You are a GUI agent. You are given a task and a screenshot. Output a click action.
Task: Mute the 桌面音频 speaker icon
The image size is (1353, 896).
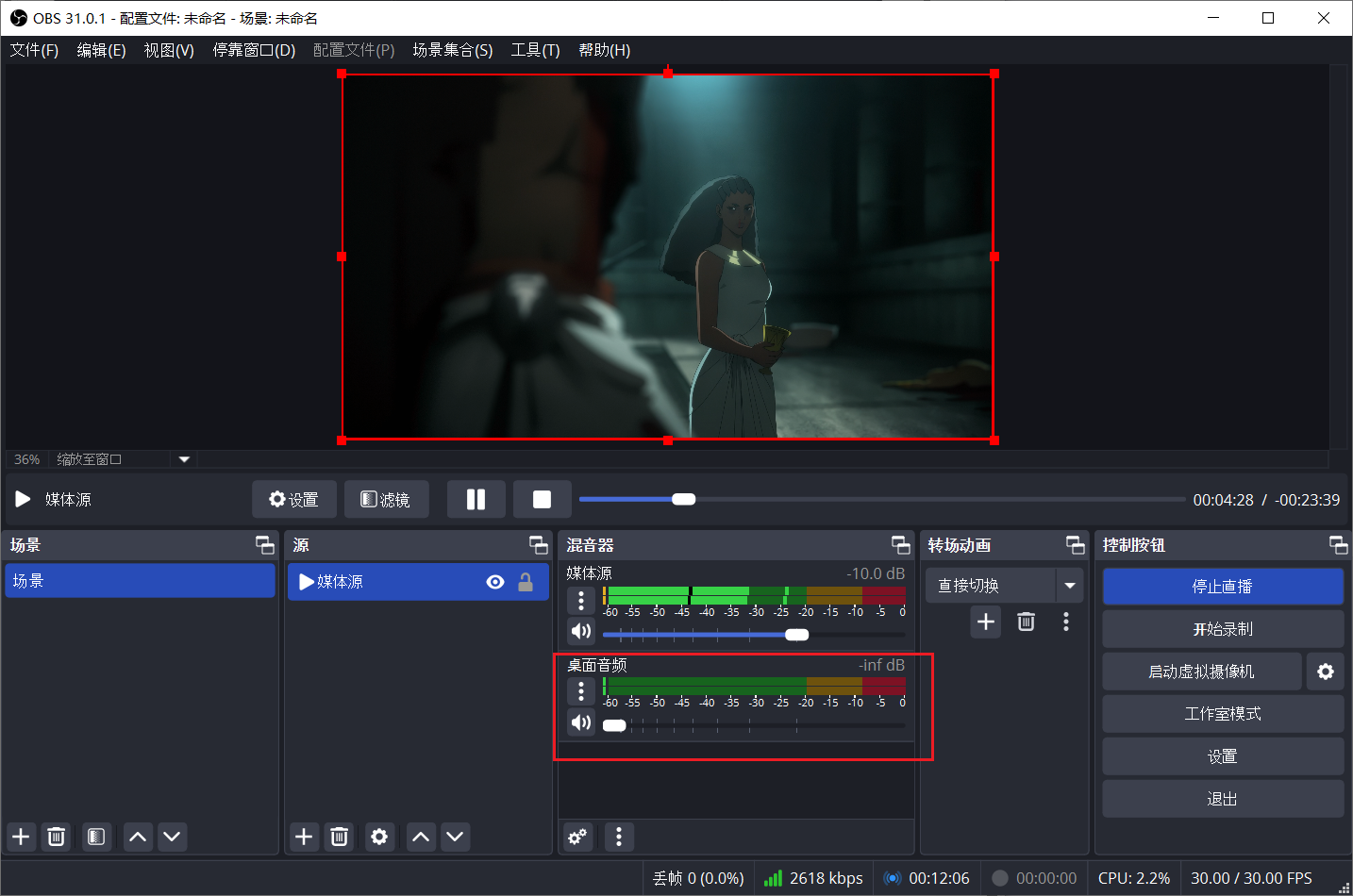click(x=581, y=722)
